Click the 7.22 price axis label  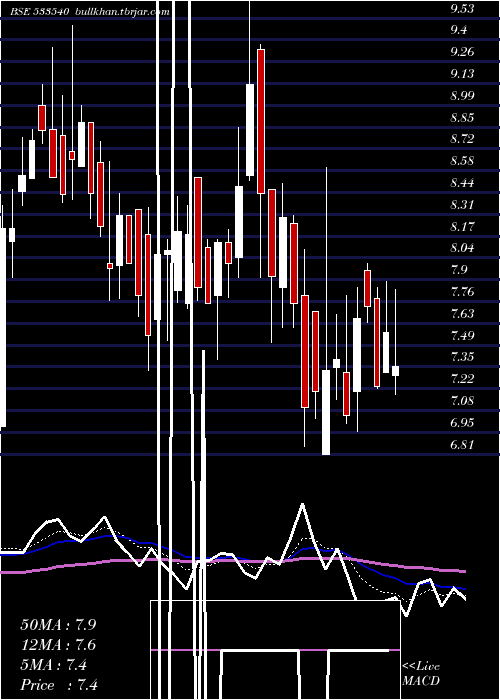462,379
